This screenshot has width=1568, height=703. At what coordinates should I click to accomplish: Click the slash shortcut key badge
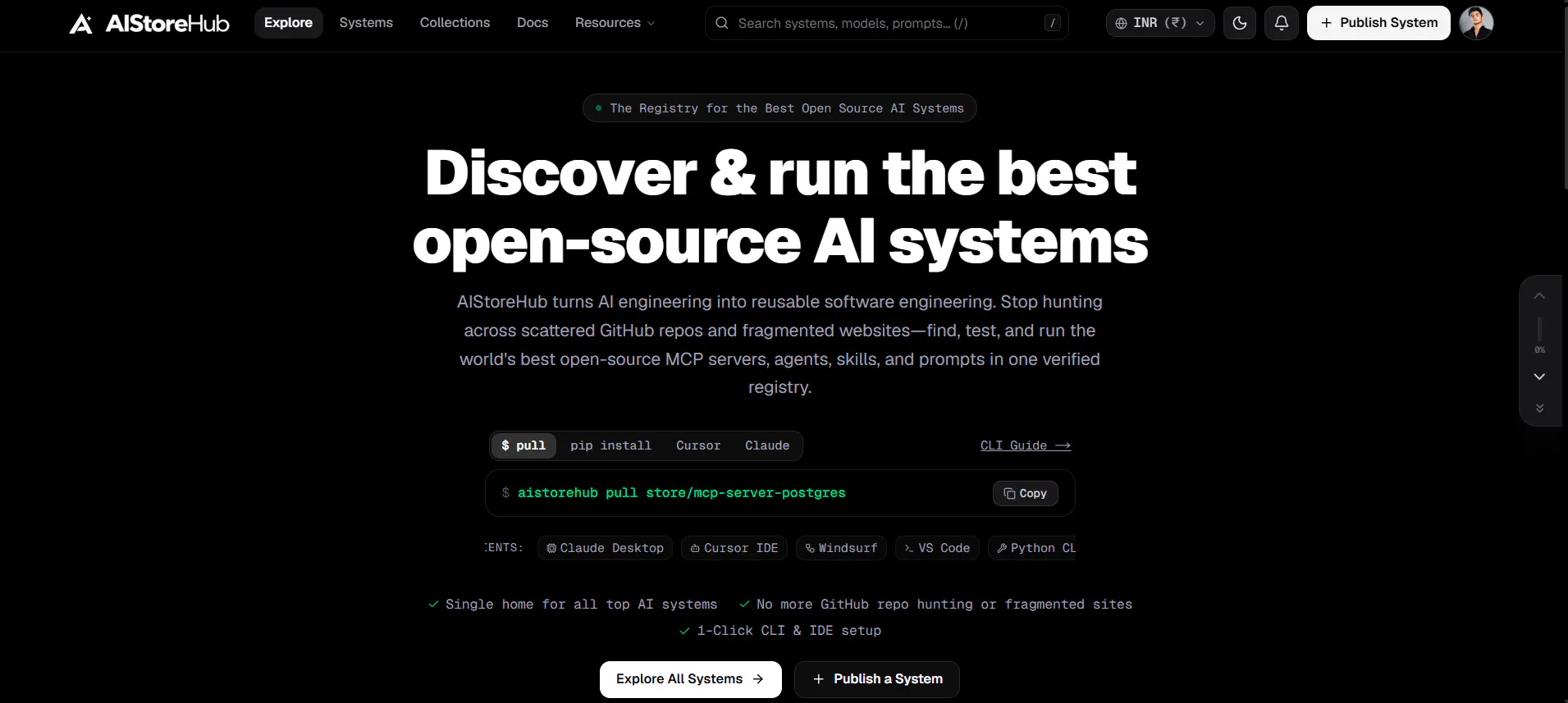click(x=1053, y=23)
